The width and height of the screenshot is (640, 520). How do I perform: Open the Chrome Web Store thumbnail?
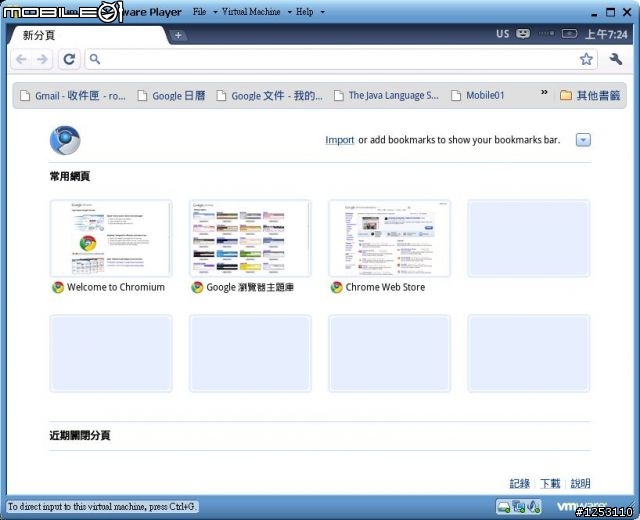pos(389,238)
